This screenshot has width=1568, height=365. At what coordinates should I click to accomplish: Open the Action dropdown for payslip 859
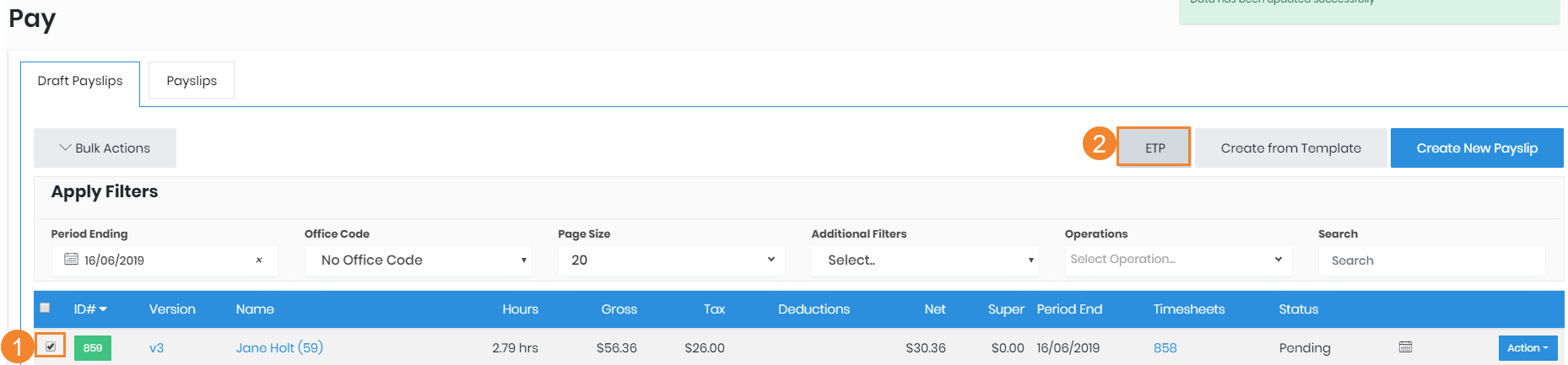tap(1527, 348)
